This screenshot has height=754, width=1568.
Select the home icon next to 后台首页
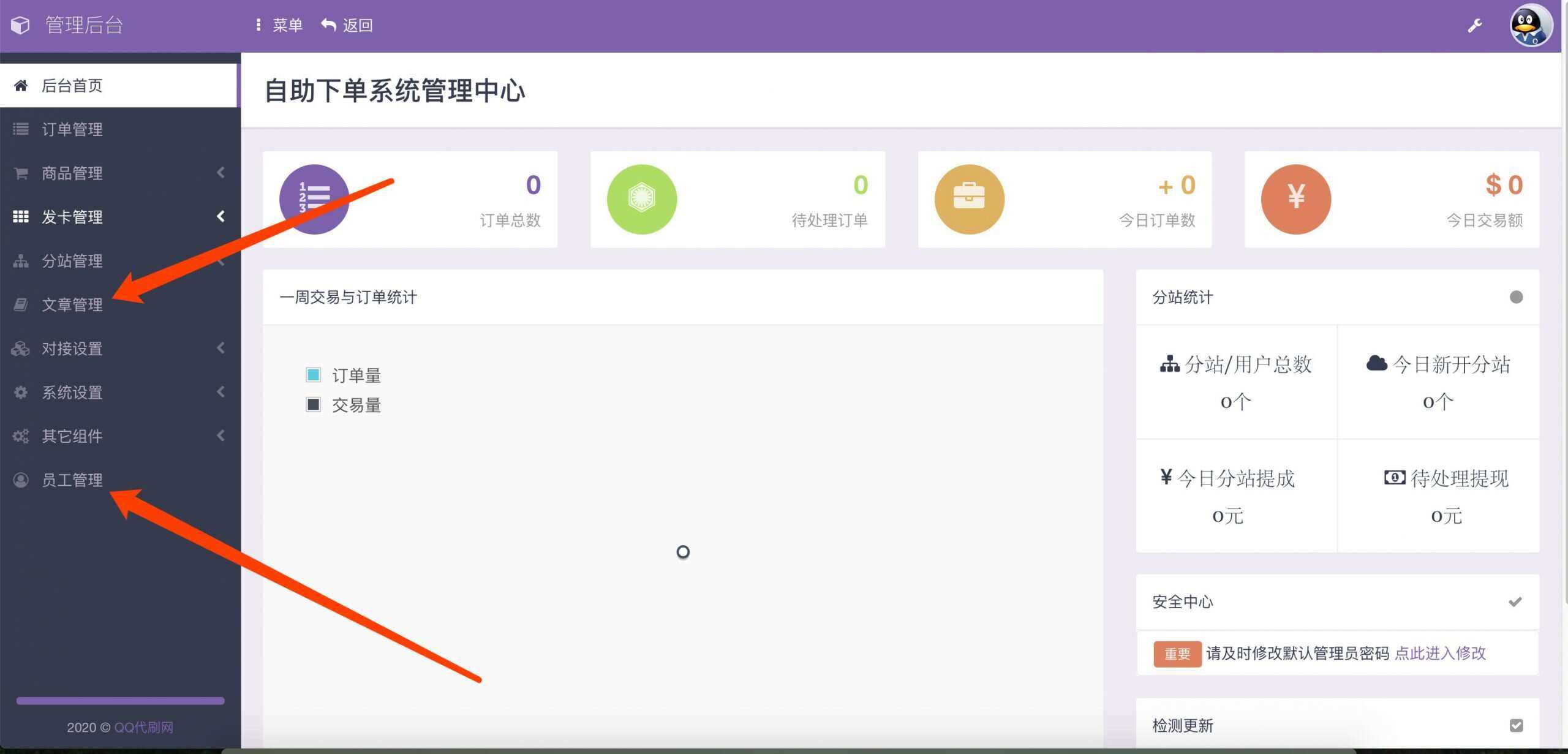[x=20, y=85]
